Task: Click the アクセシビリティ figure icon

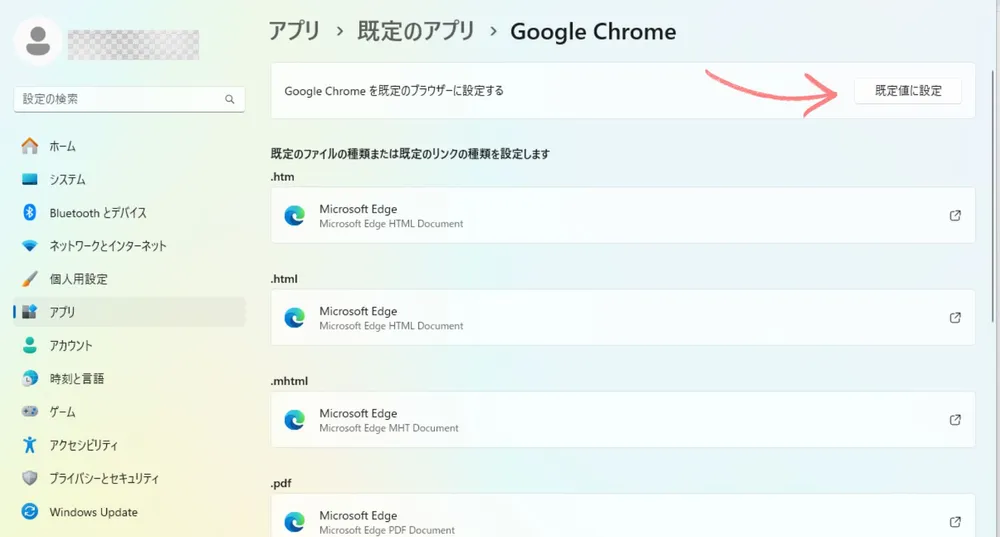Action: [x=29, y=445]
